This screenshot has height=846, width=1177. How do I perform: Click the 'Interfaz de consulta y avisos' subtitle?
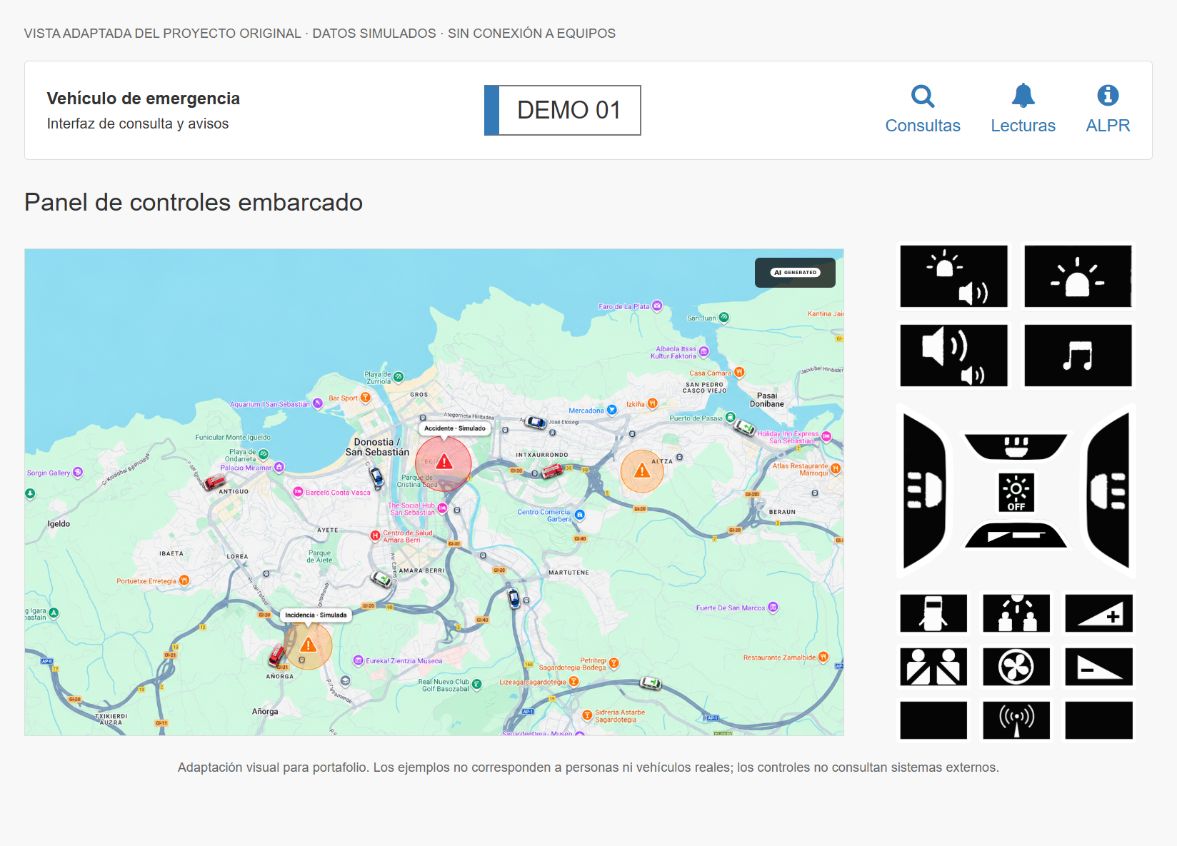click(138, 124)
